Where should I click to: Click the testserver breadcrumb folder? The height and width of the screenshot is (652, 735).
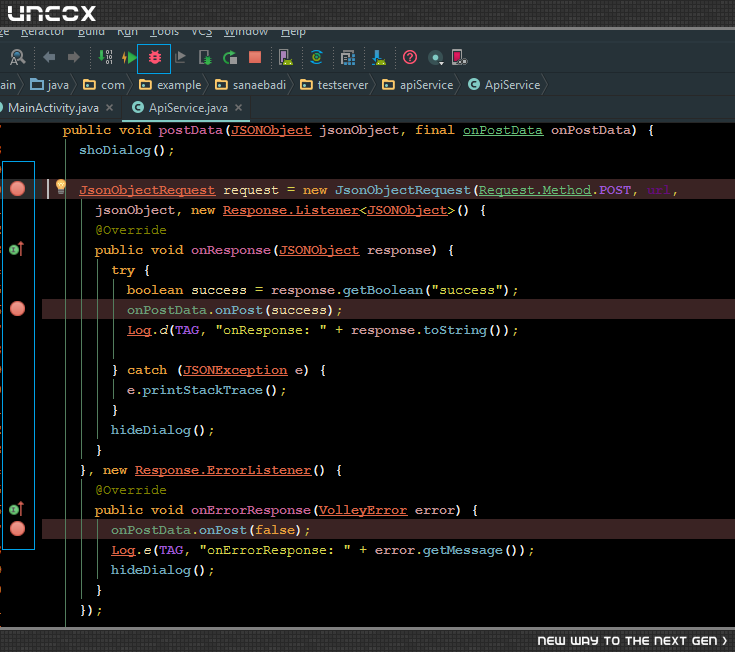click(x=334, y=85)
